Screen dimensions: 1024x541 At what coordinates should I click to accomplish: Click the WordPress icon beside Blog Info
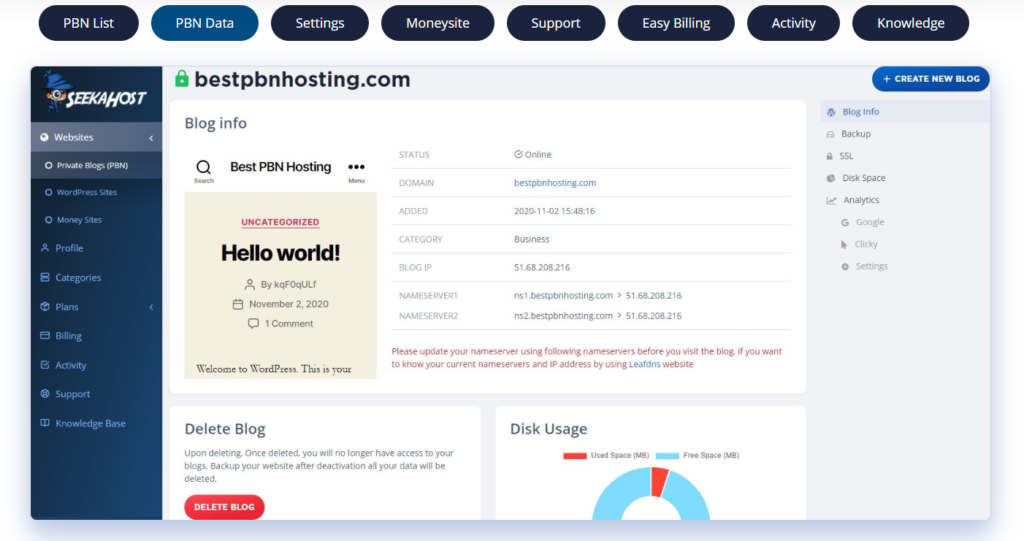(831, 112)
